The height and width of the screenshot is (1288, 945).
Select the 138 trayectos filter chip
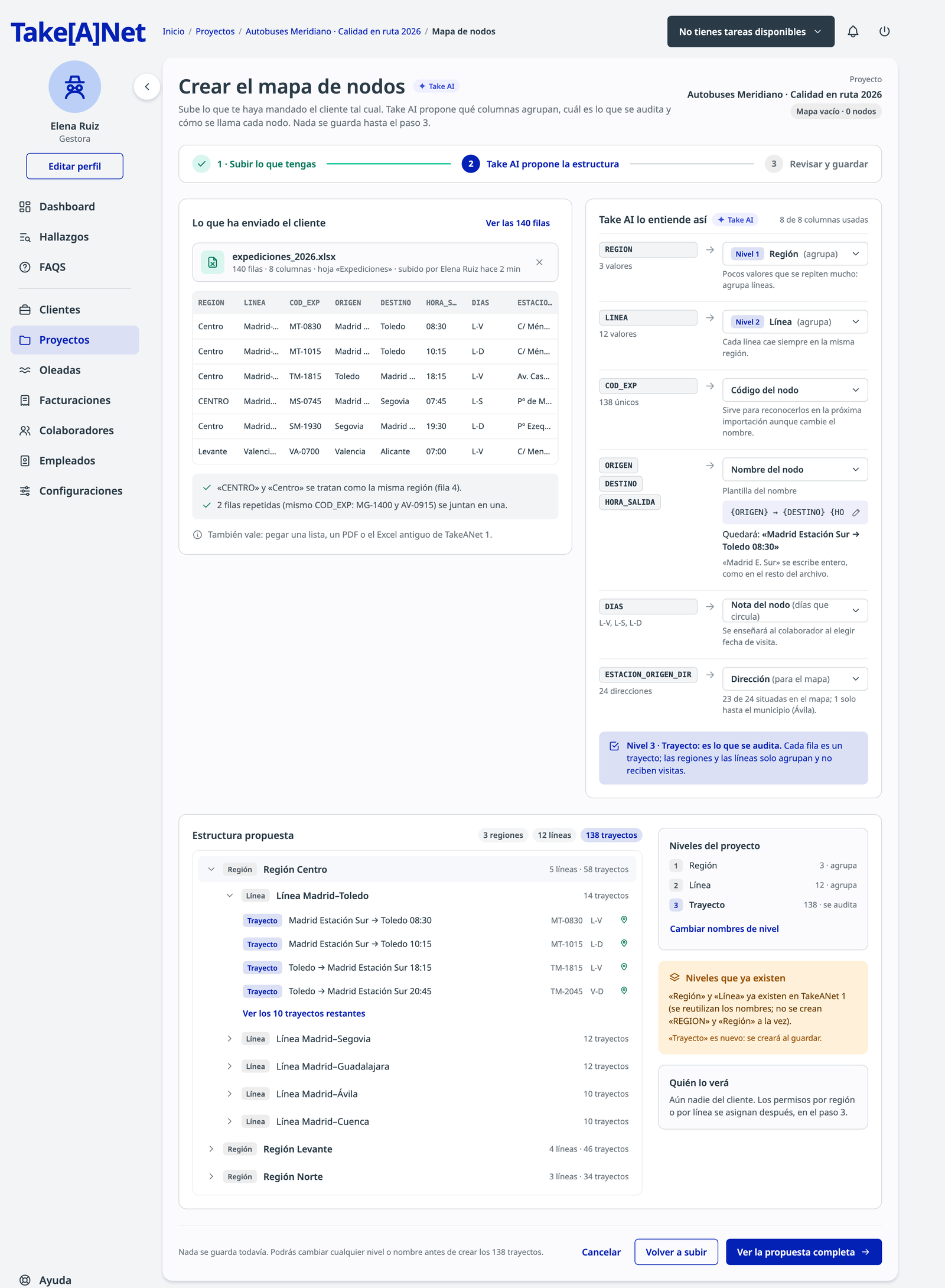click(611, 835)
